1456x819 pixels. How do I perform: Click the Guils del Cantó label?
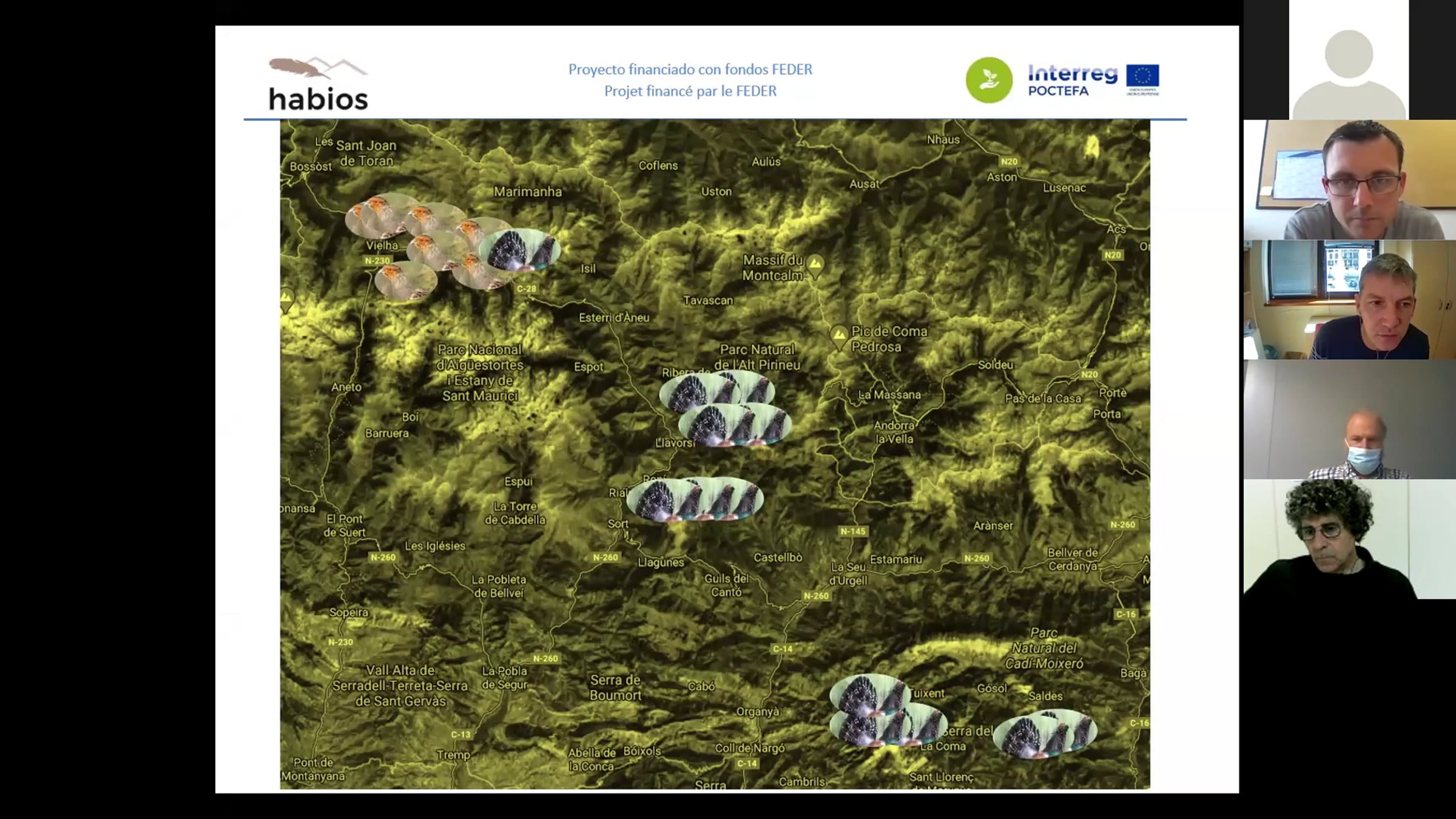click(727, 585)
